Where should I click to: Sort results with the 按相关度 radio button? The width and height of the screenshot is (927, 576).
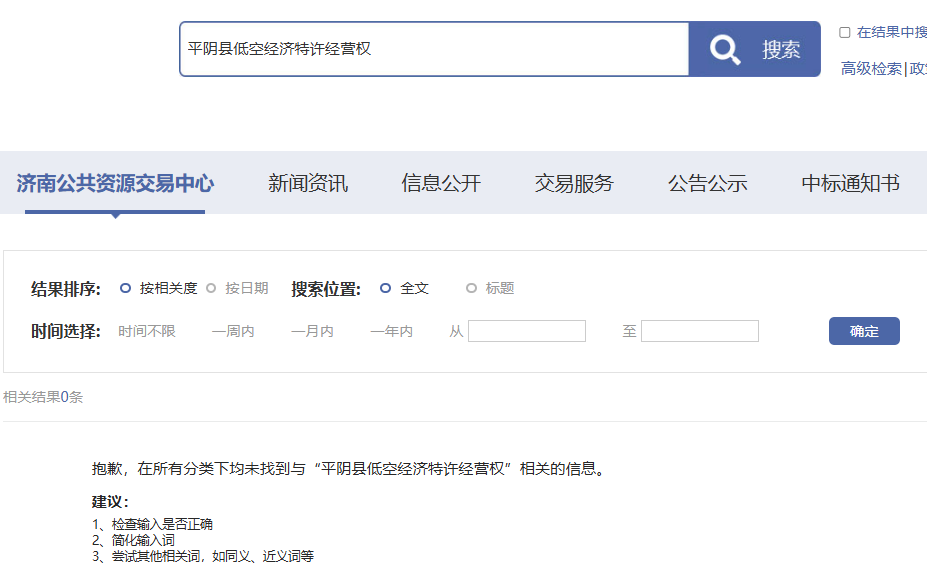[x=126, y=288]
